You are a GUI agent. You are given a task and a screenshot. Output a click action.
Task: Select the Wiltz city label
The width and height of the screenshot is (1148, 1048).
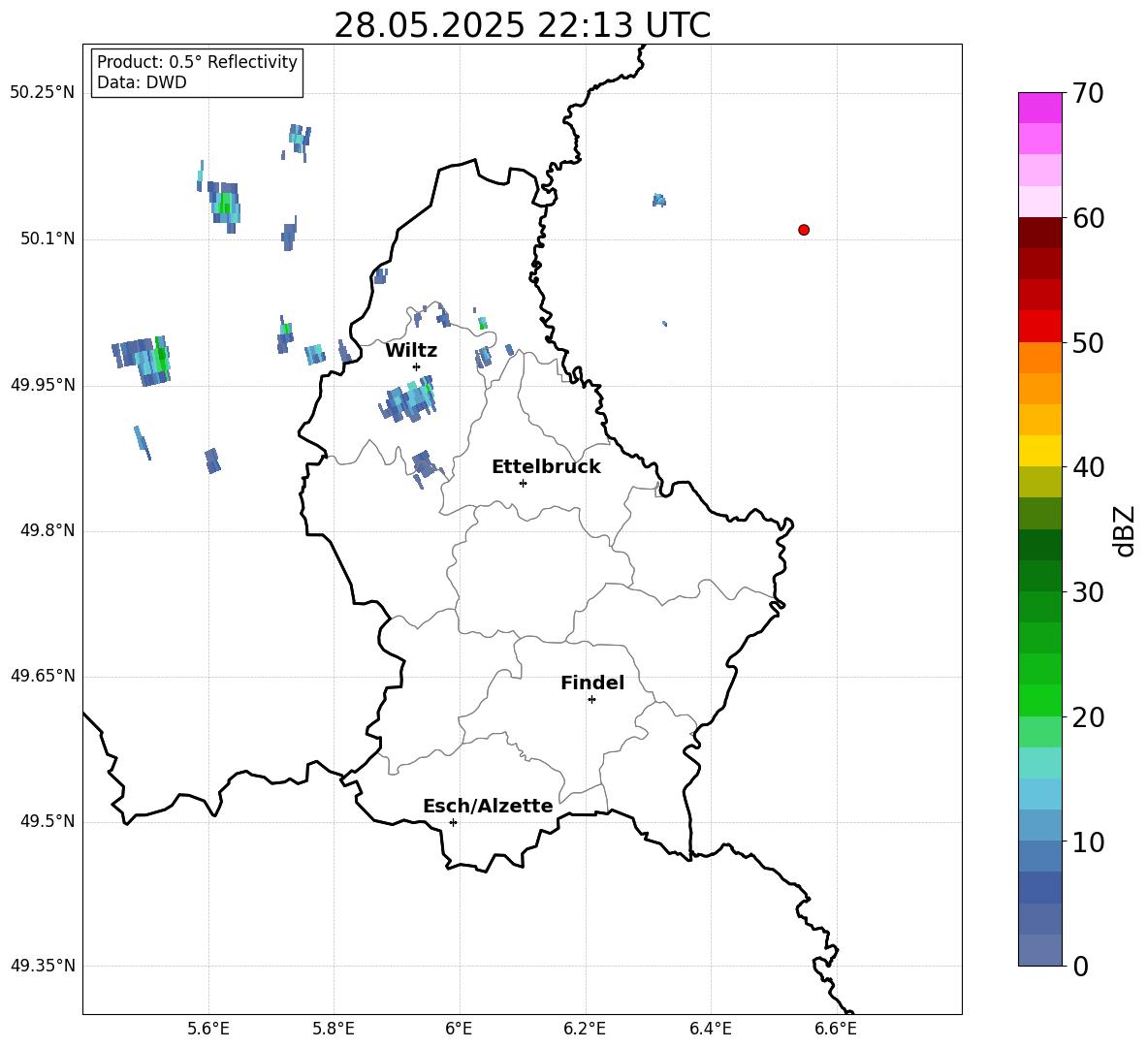[411, 351]
